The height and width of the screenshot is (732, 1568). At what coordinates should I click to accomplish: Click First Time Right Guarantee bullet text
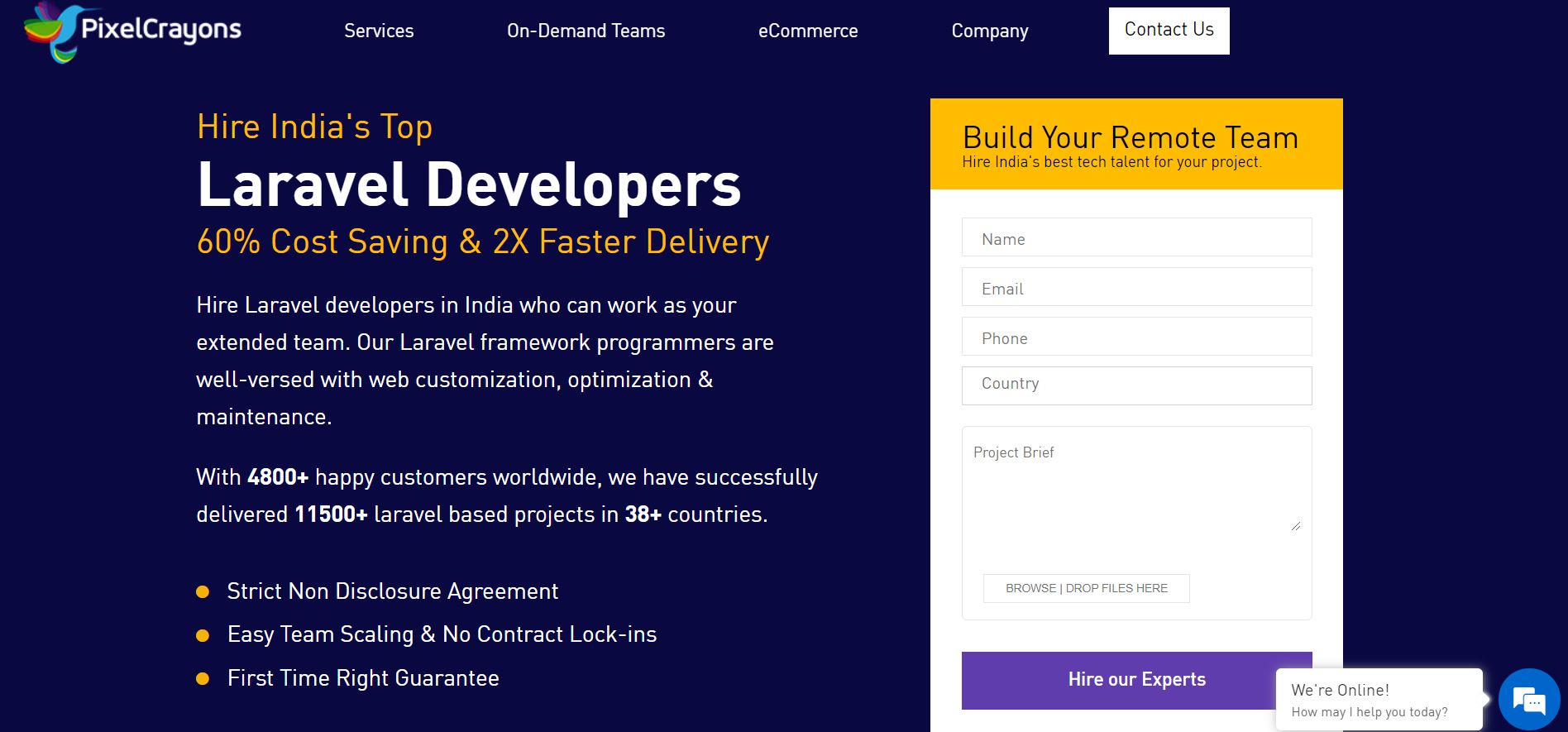coord(363,678)
